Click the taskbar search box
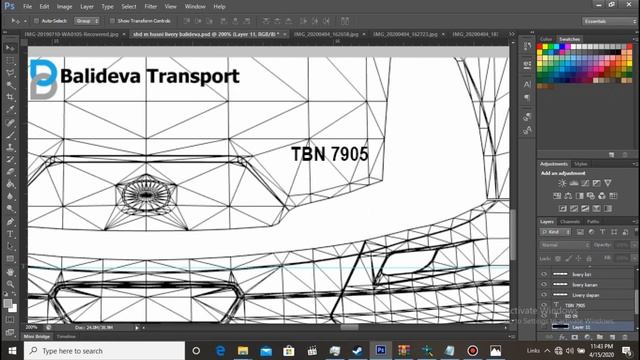640x360 pixels. (104, 351)
